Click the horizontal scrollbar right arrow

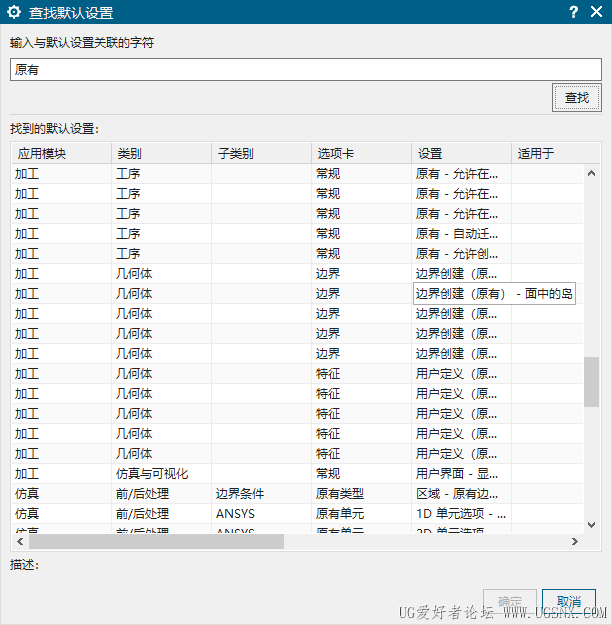(x=574, y=541)
